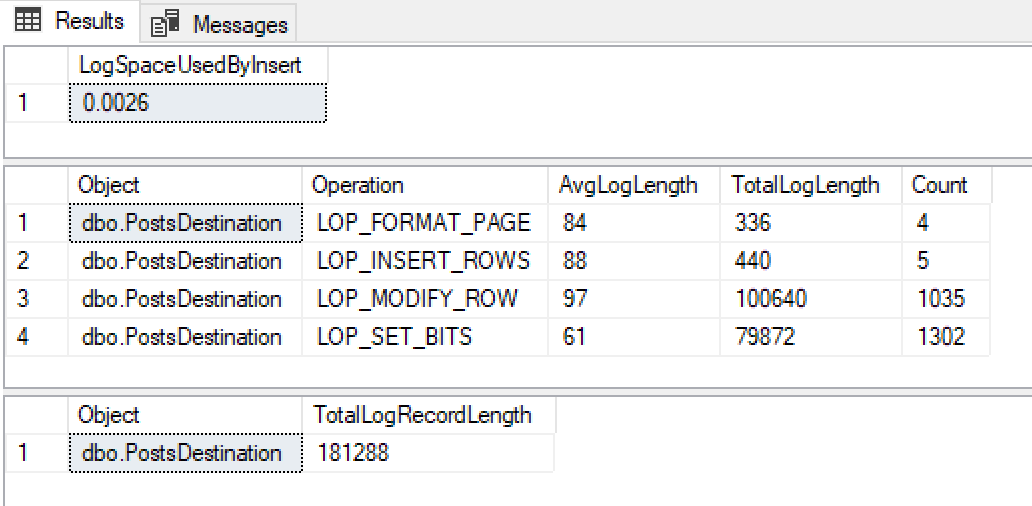The image size is (1032, 506).
Task: Click the 79872 total log length cell
Action: pyautogui.click(x=765, y=337)
